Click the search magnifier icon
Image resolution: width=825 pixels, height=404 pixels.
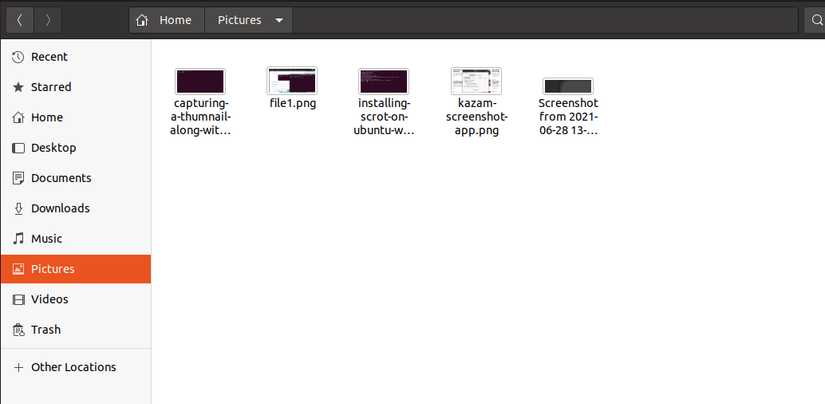(817, 20)
